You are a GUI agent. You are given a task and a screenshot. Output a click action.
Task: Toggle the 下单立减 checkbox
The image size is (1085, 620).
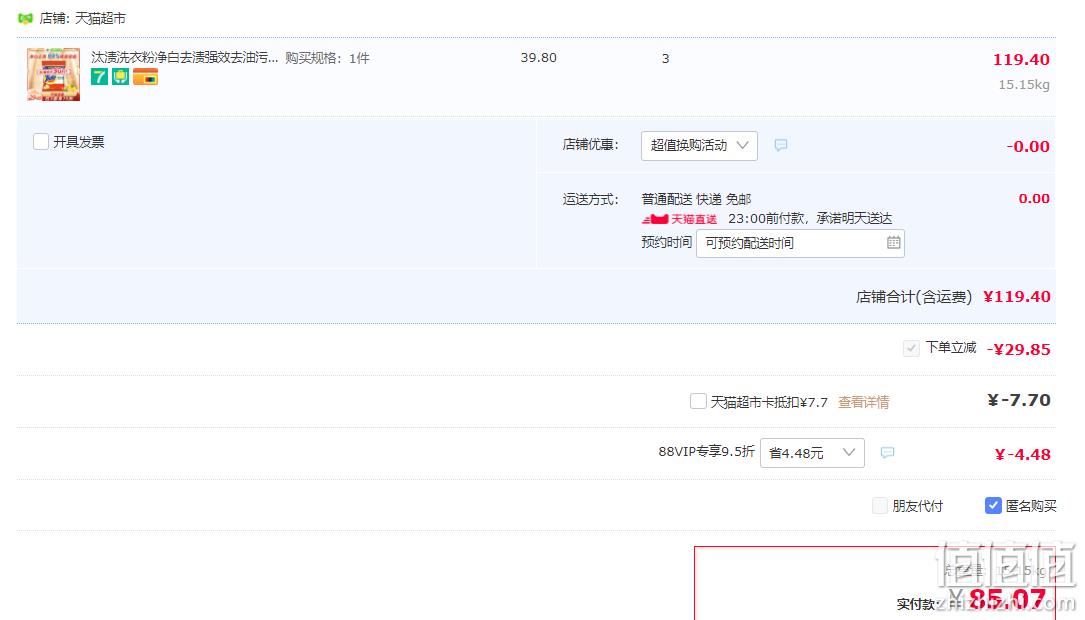[x=911, y=348]
